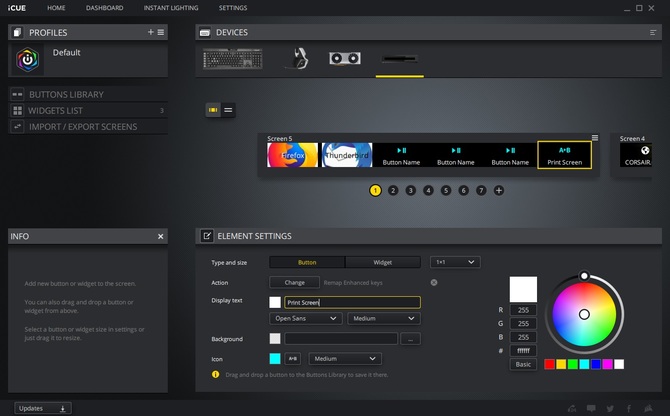
Task: Go to screen page 4
Action: point(428,190)
